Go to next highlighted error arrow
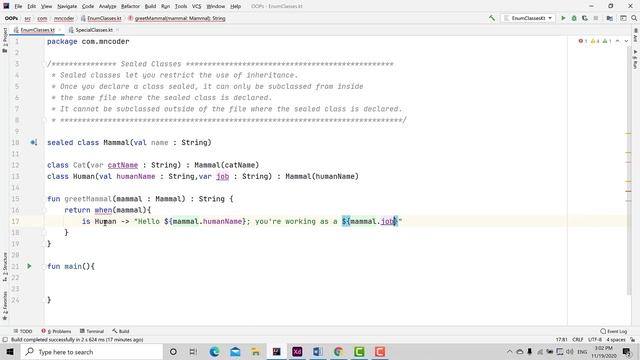This screenshot has height=360, width=640. [626, 41]
